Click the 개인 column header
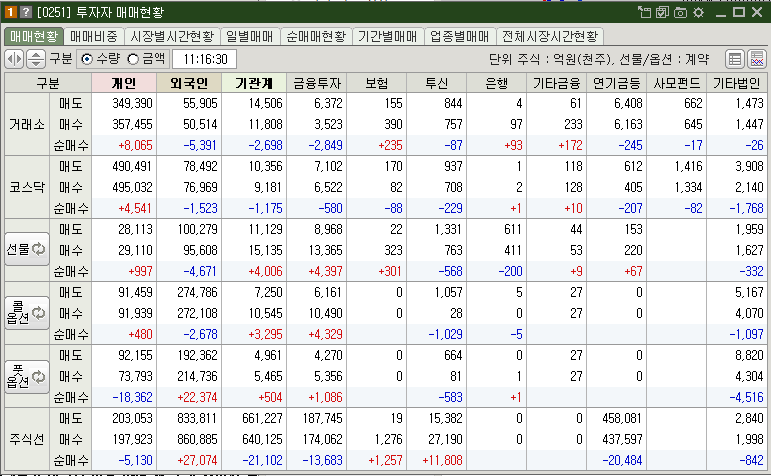Viewport: 771px width, 476px height. [x=124, y=83]
